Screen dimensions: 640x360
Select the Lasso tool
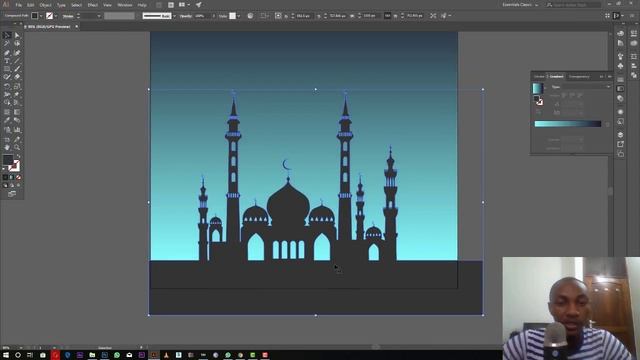coord(17,44)
